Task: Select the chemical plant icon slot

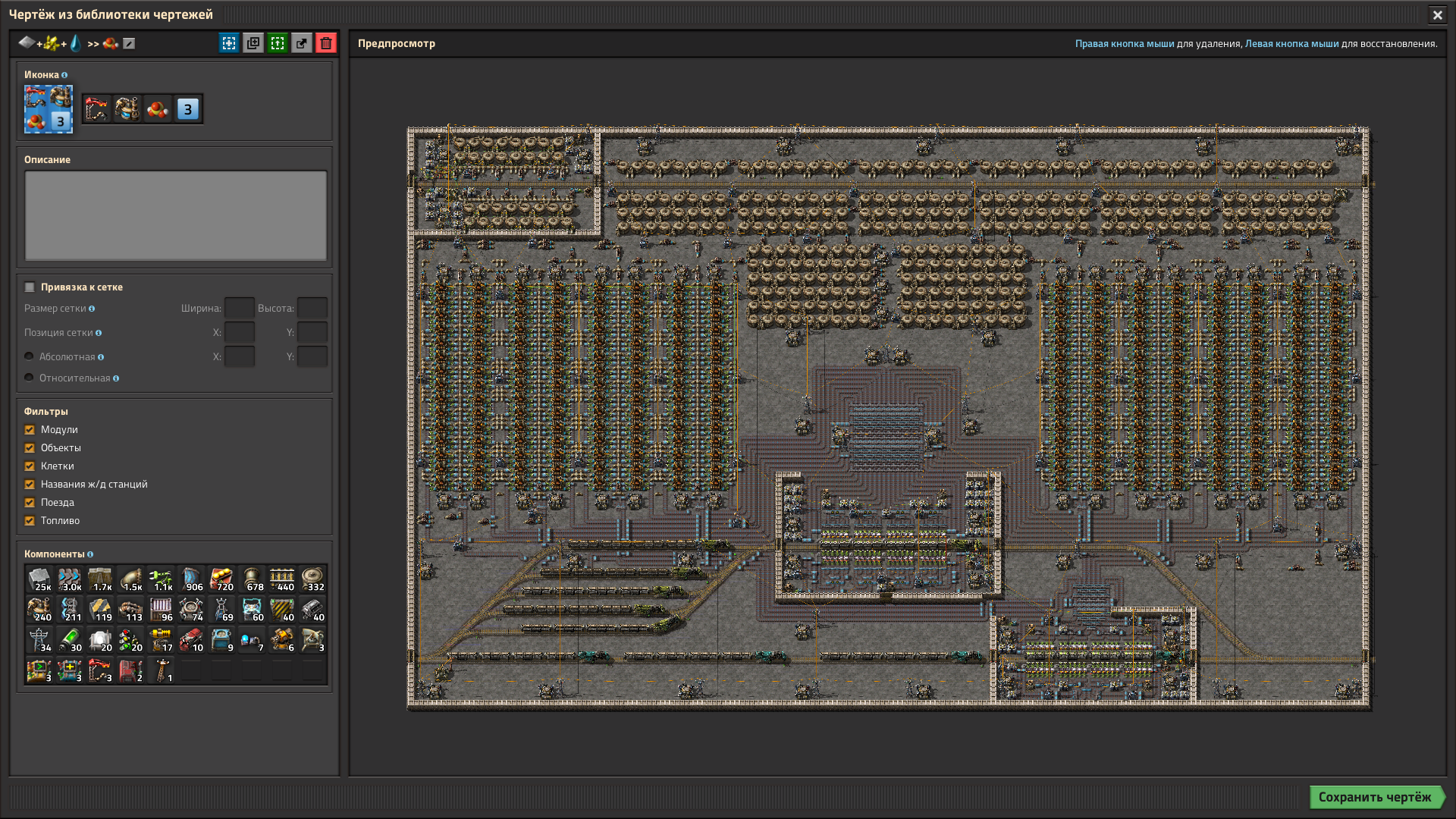Action: coord(127,109)
